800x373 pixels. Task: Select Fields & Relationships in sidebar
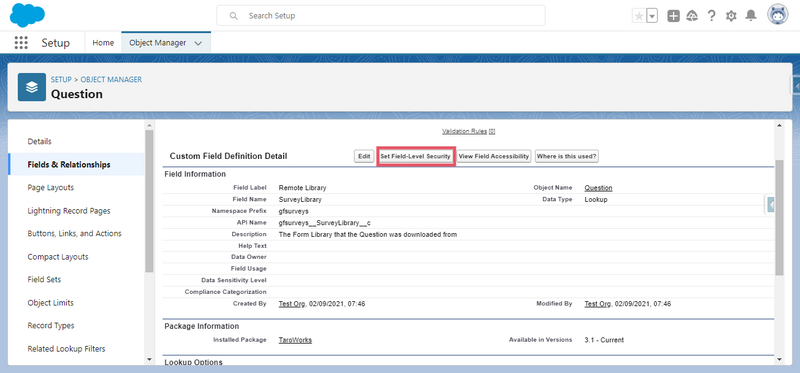(x=69, y=164)
